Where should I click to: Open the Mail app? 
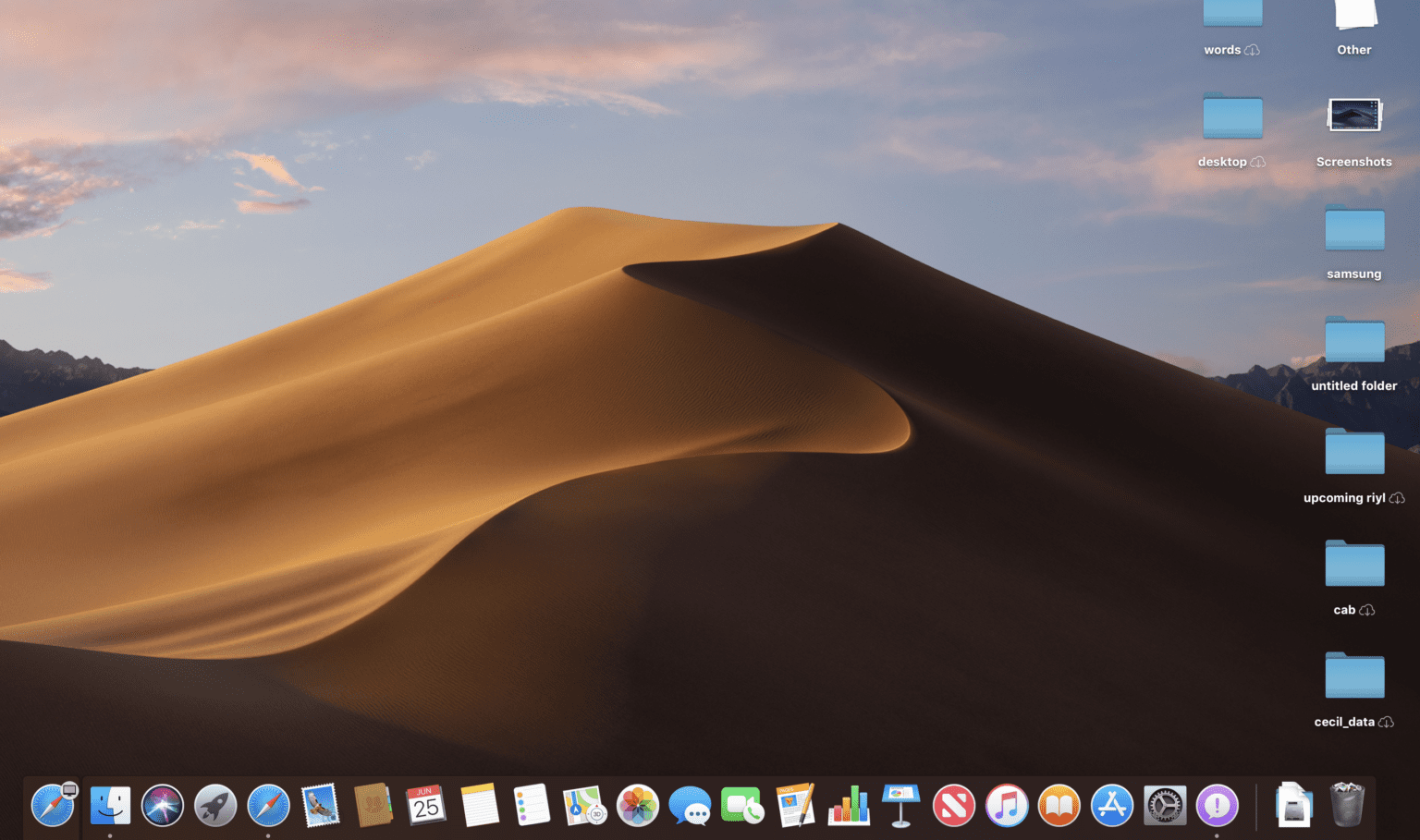321,805
